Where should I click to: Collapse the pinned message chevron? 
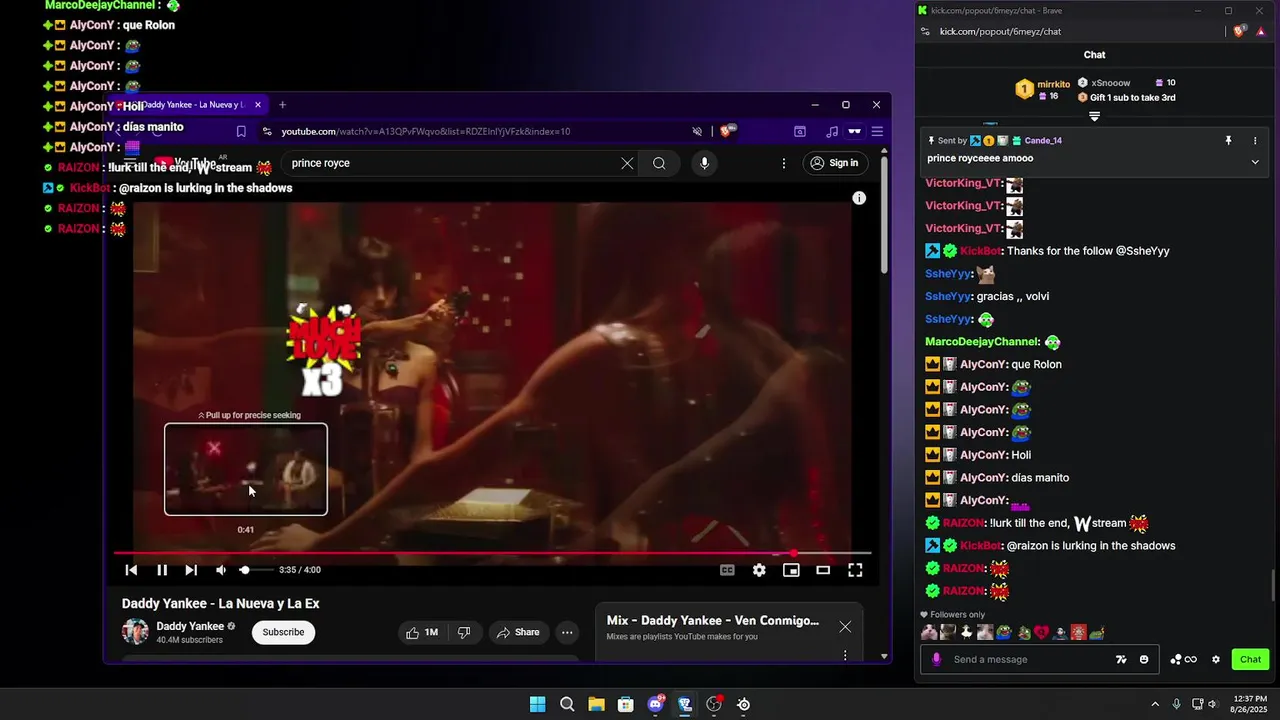point(1255,162)
